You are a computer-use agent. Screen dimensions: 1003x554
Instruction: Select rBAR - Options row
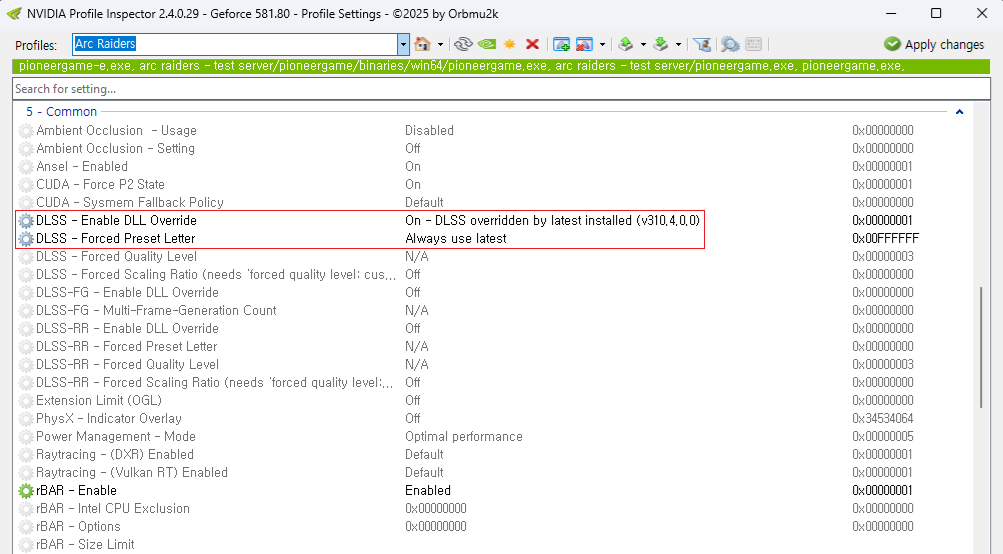point(493,526)
